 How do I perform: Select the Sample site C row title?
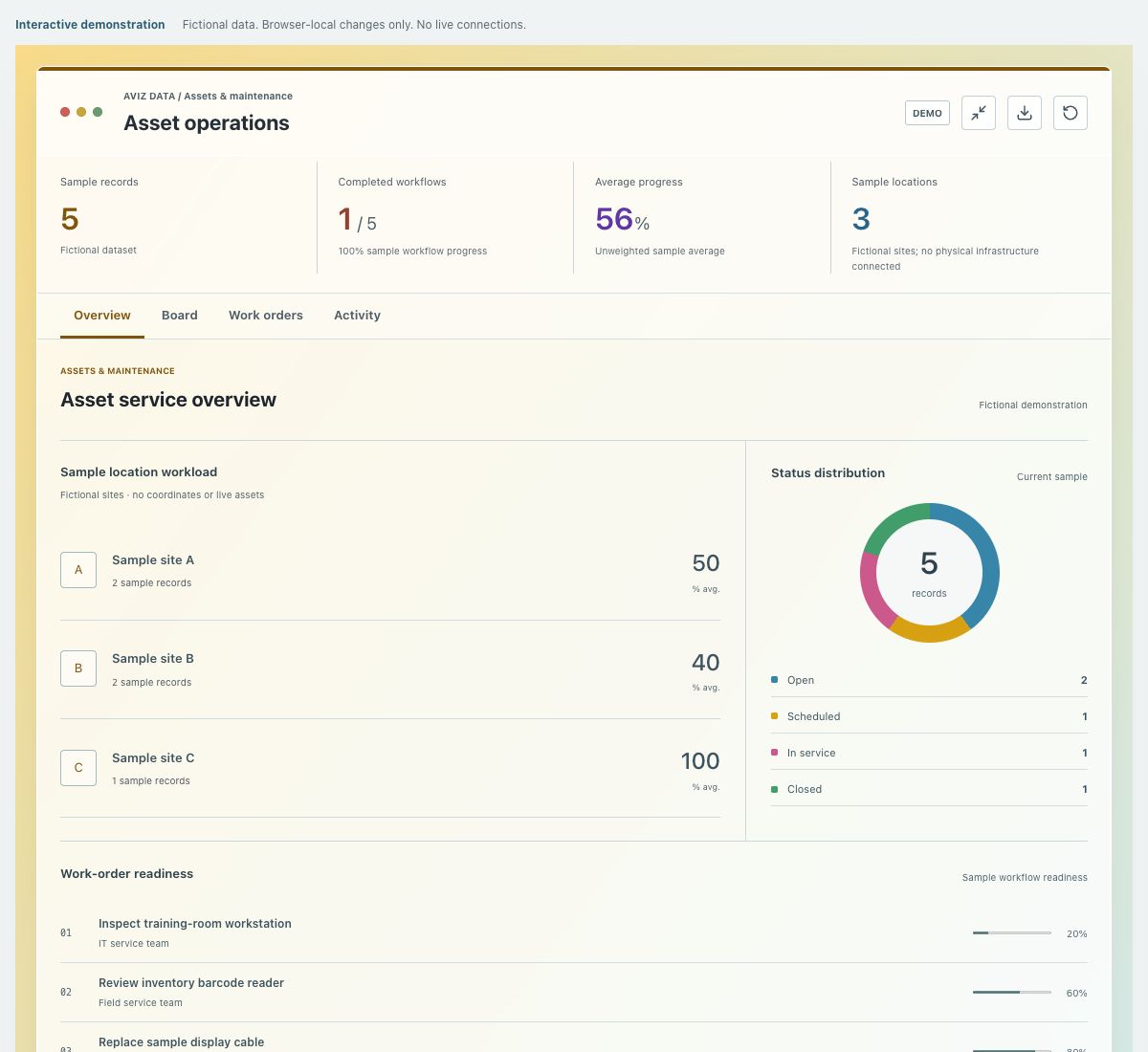pos(153,758)
